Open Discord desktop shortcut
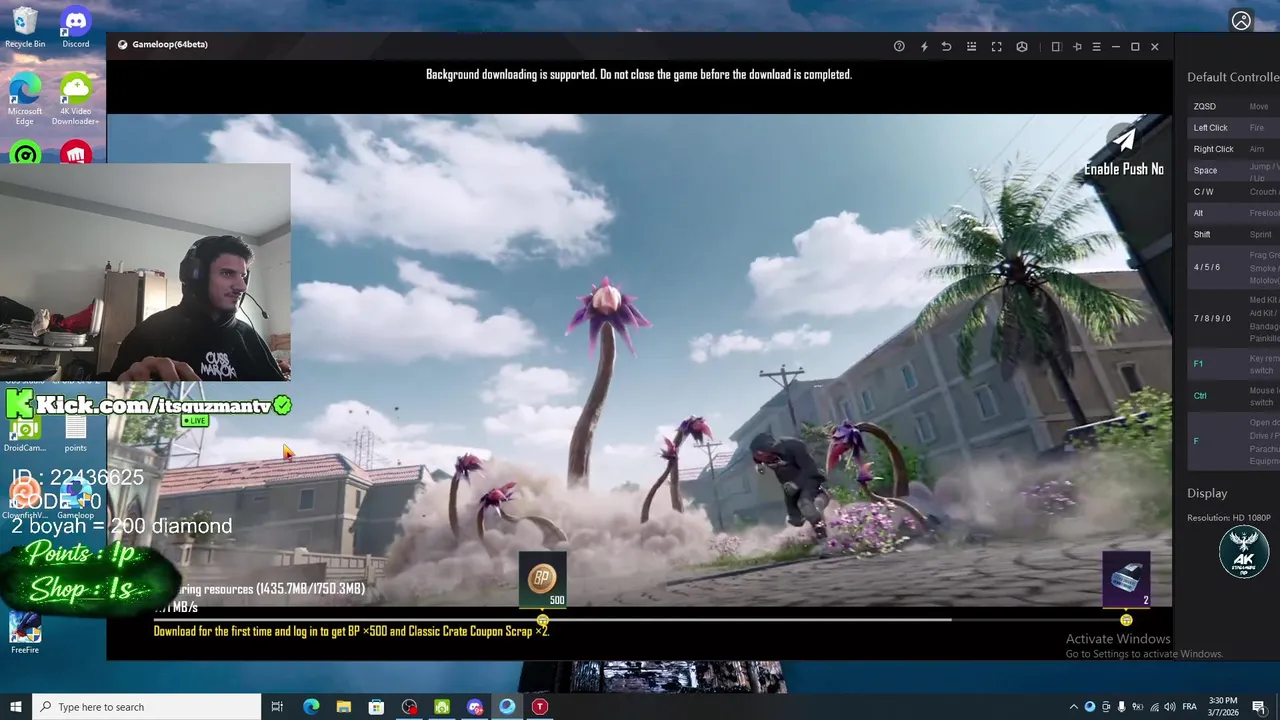This screenshot has height=720, width=1280. tap(76, 27)
